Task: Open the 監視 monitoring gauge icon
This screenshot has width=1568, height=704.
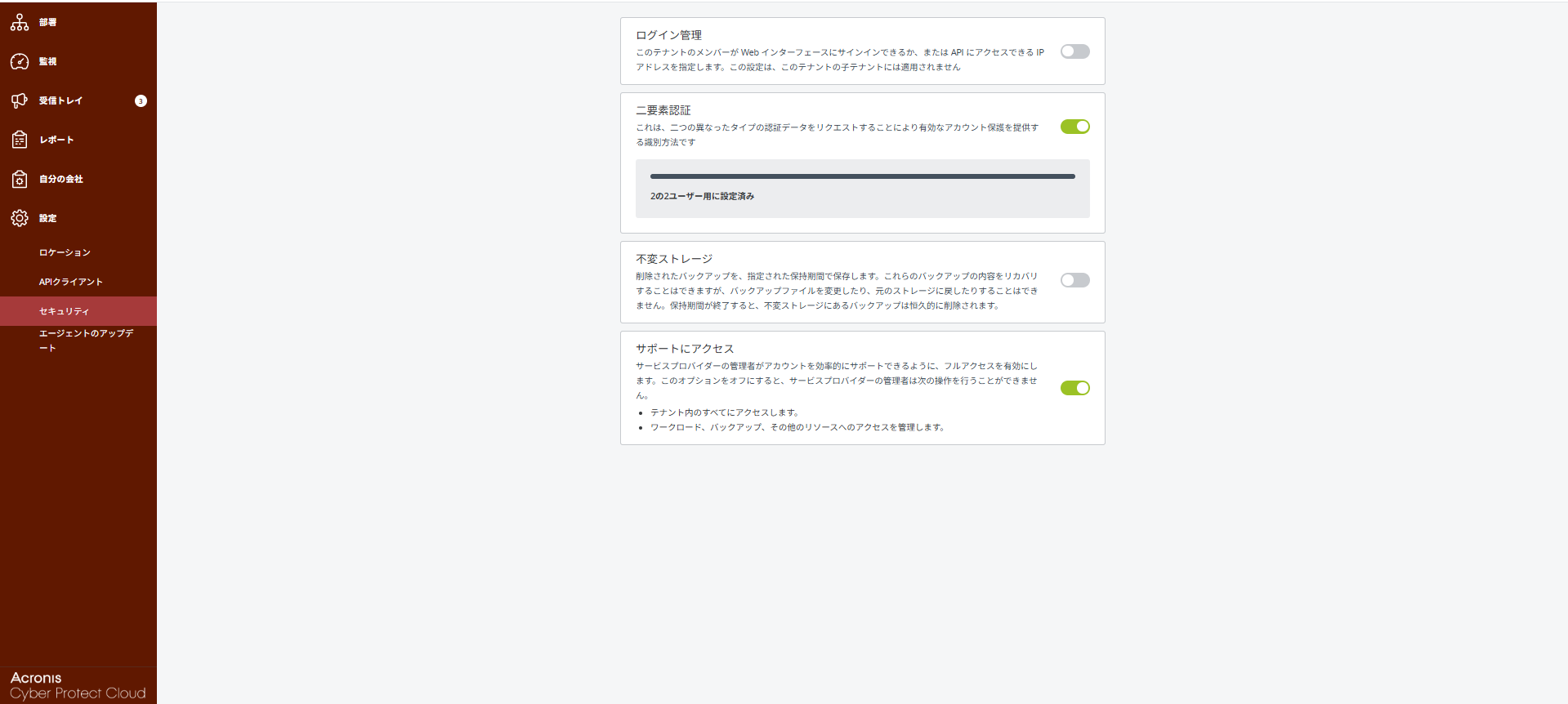Action: click(20, 61)
